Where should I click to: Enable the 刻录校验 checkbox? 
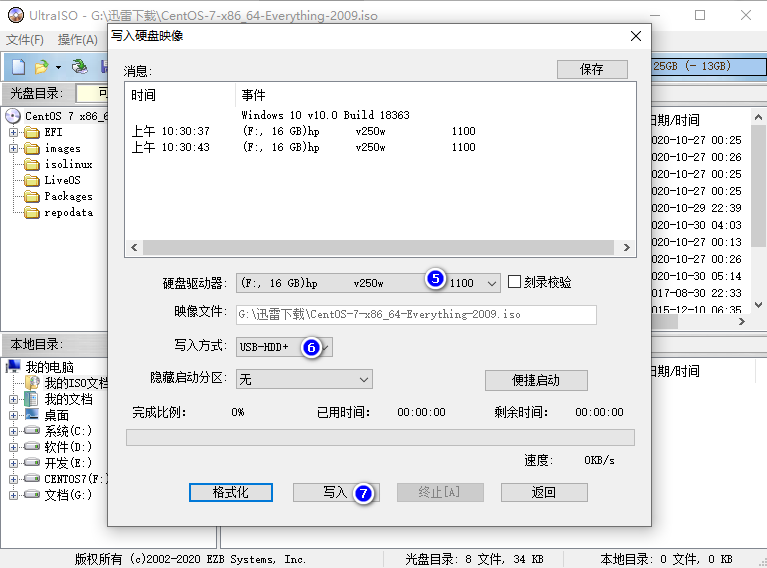[515, 283]
